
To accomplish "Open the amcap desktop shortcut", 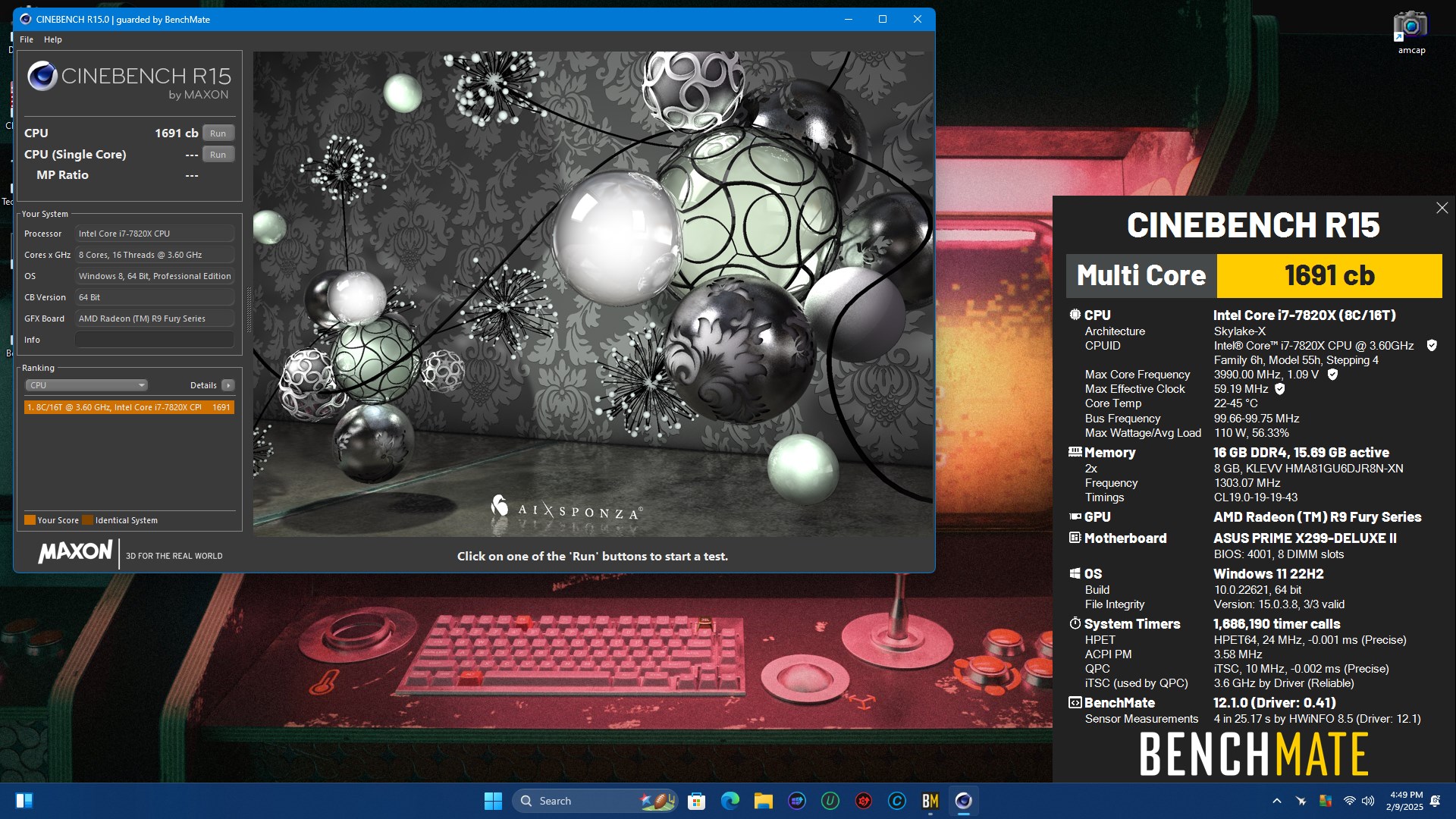I will click(1411, 33).
